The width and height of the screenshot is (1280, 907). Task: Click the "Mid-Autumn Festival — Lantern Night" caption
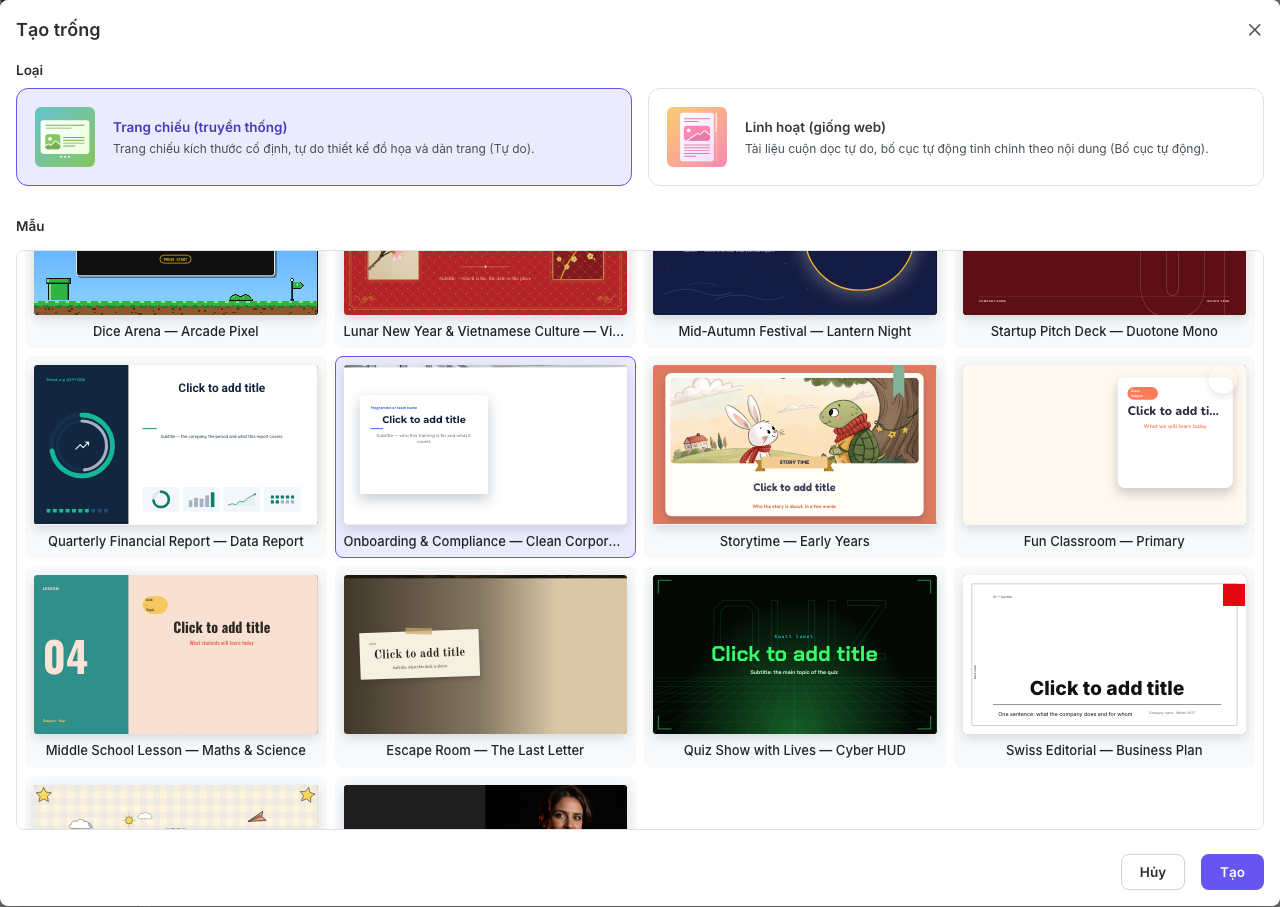tap(795, 331)
